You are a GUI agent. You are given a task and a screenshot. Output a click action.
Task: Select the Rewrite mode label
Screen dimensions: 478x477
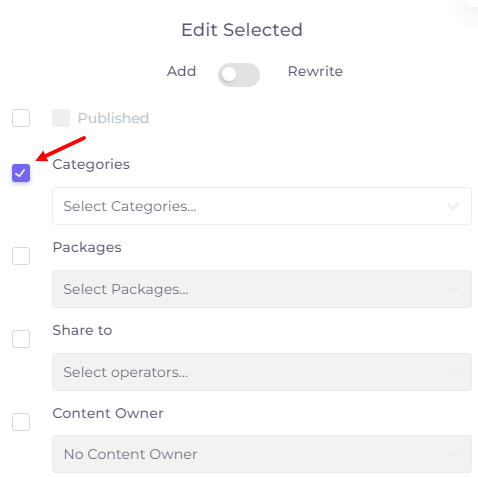(315, 71)
